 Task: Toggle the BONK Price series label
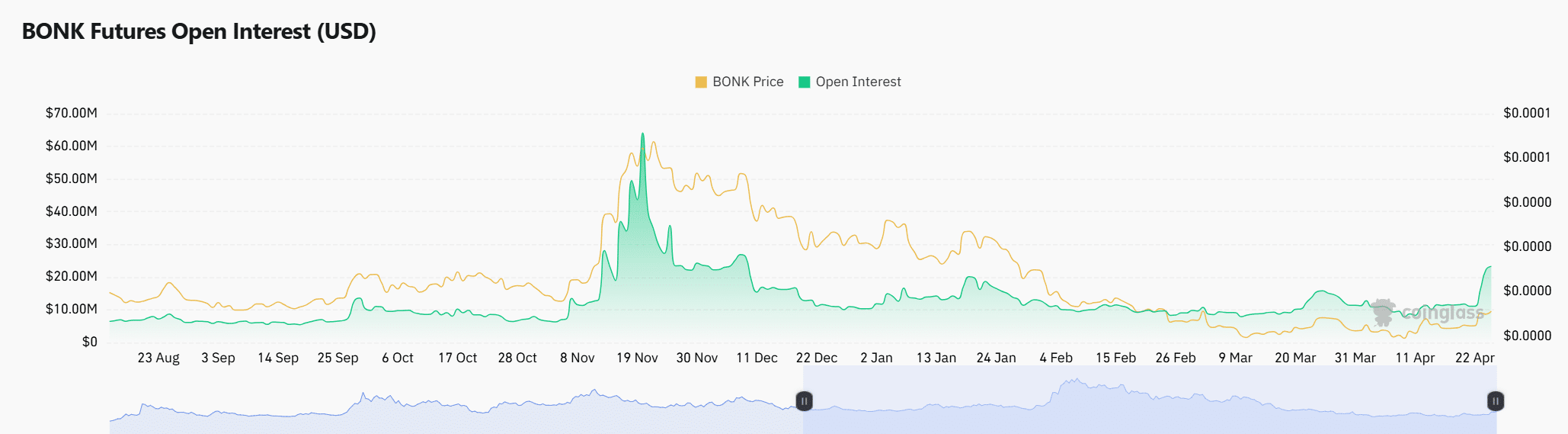(747, 82)
